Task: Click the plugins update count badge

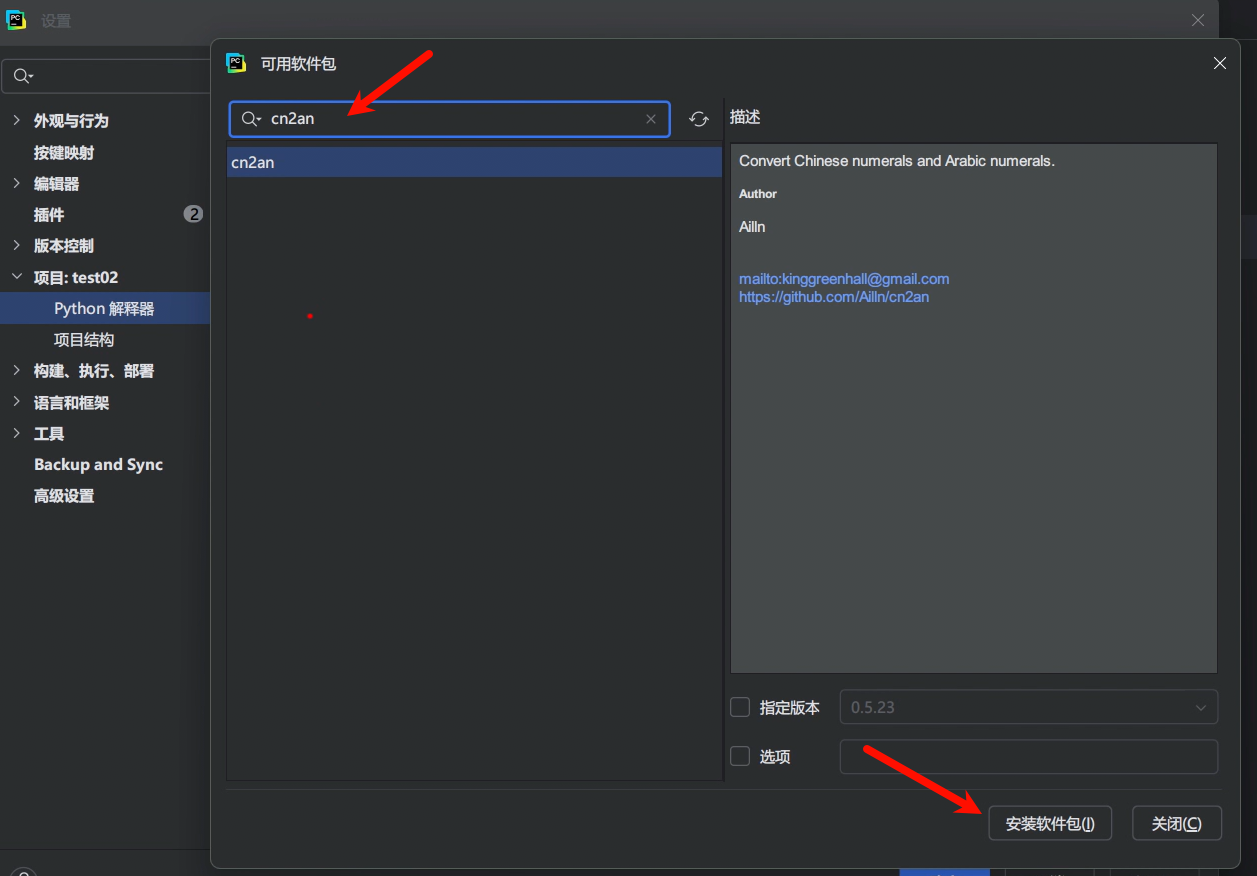Action: (x=193, y=214)
